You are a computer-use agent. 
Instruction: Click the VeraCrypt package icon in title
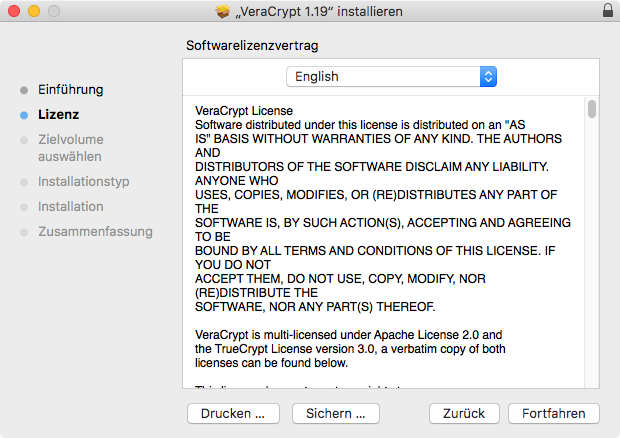pyautogui.click(x=222, y=11)
